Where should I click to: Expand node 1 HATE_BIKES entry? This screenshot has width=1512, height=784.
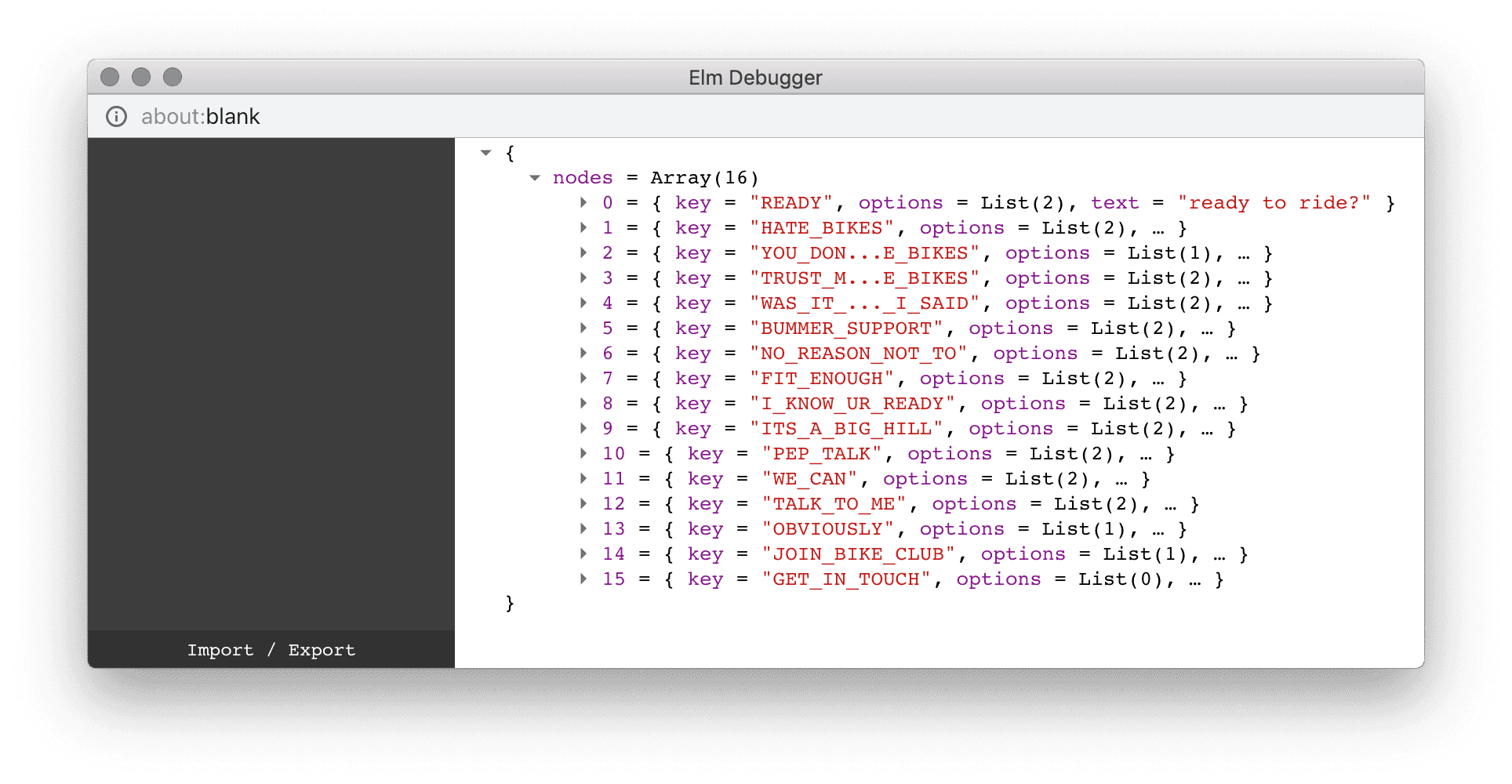tap(583, 228)
